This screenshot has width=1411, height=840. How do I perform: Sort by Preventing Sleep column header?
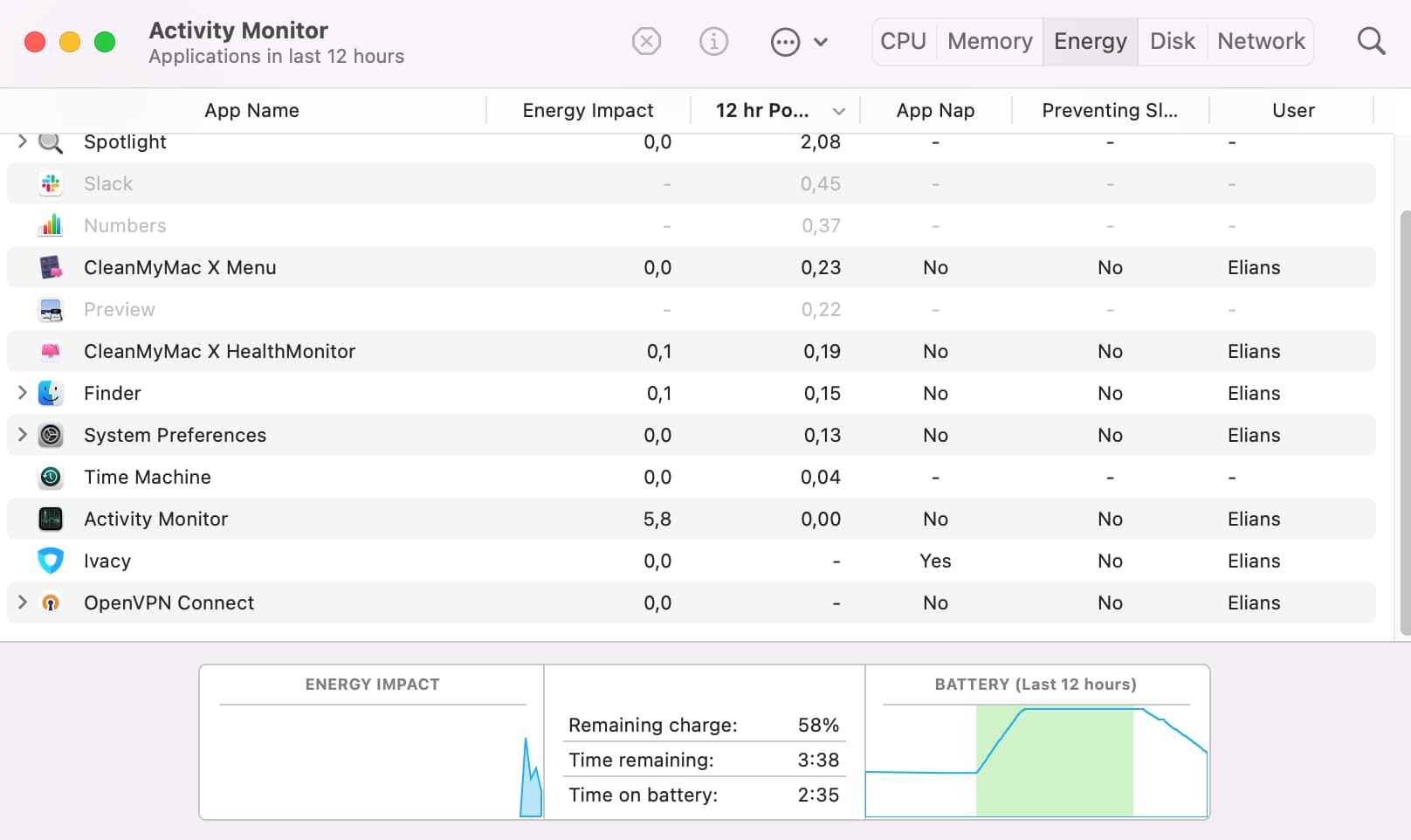pyautogui.click(x=1110, y=110)
